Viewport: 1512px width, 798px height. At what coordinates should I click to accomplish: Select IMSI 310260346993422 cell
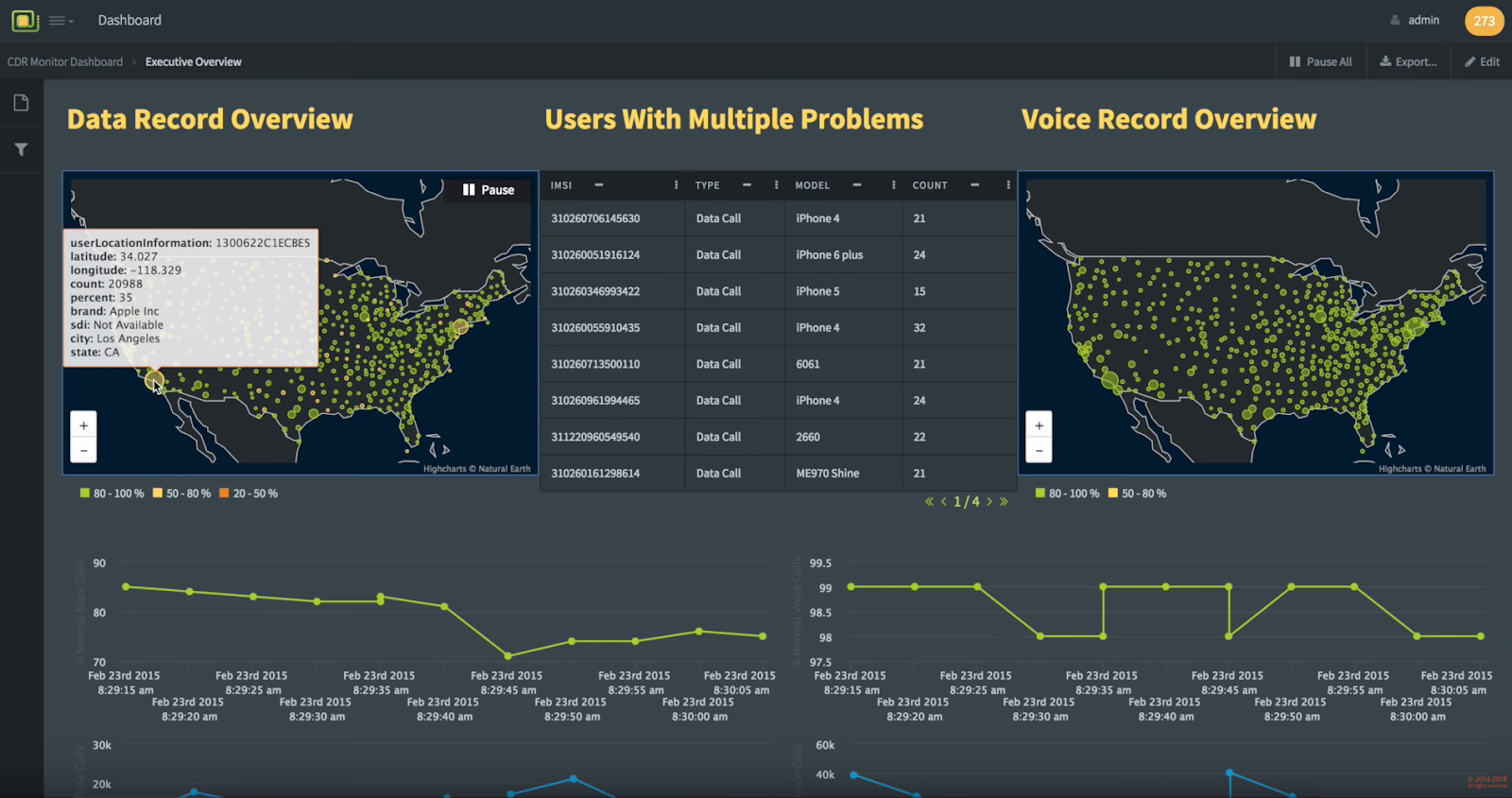coord(612,291)
